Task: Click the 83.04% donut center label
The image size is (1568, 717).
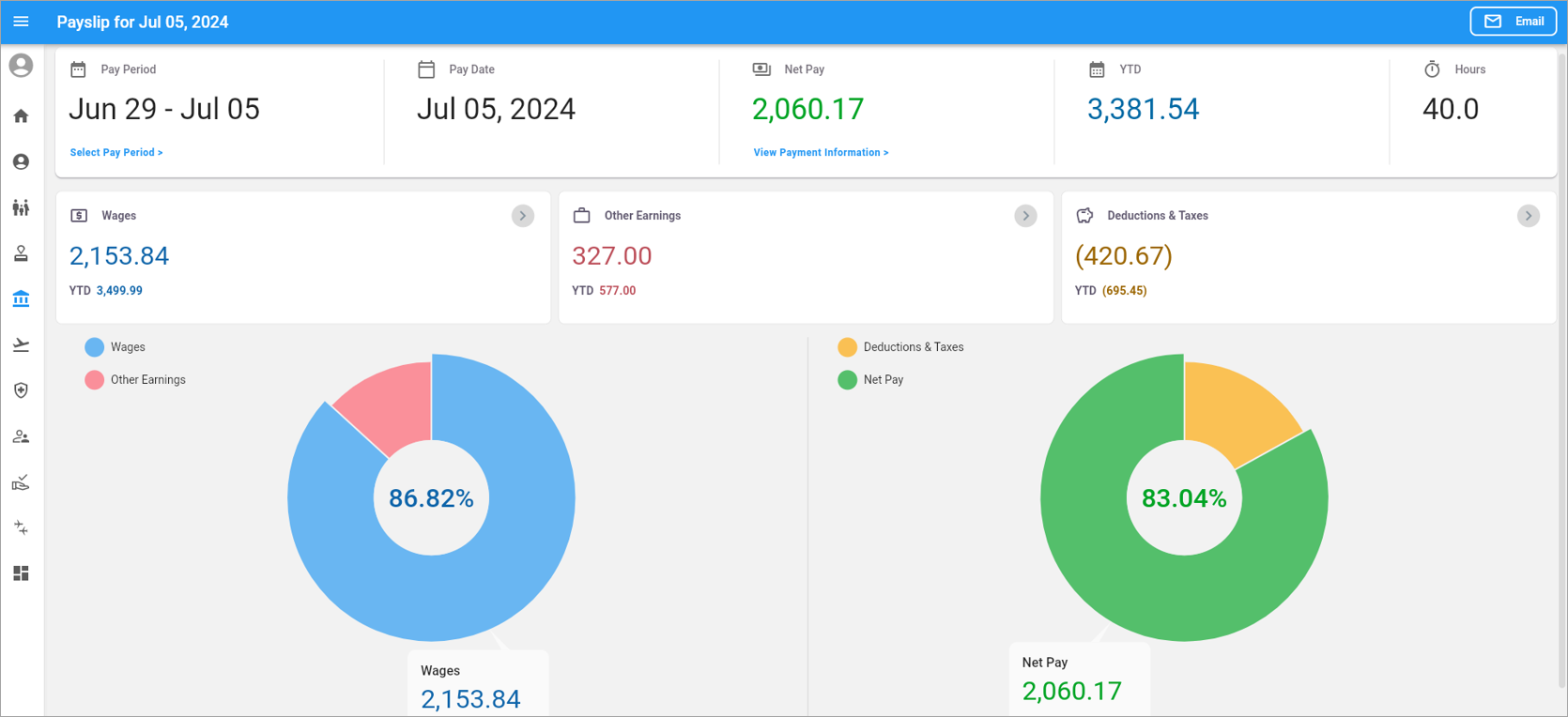Action: pyautogui.click(x=1184, y=498)
